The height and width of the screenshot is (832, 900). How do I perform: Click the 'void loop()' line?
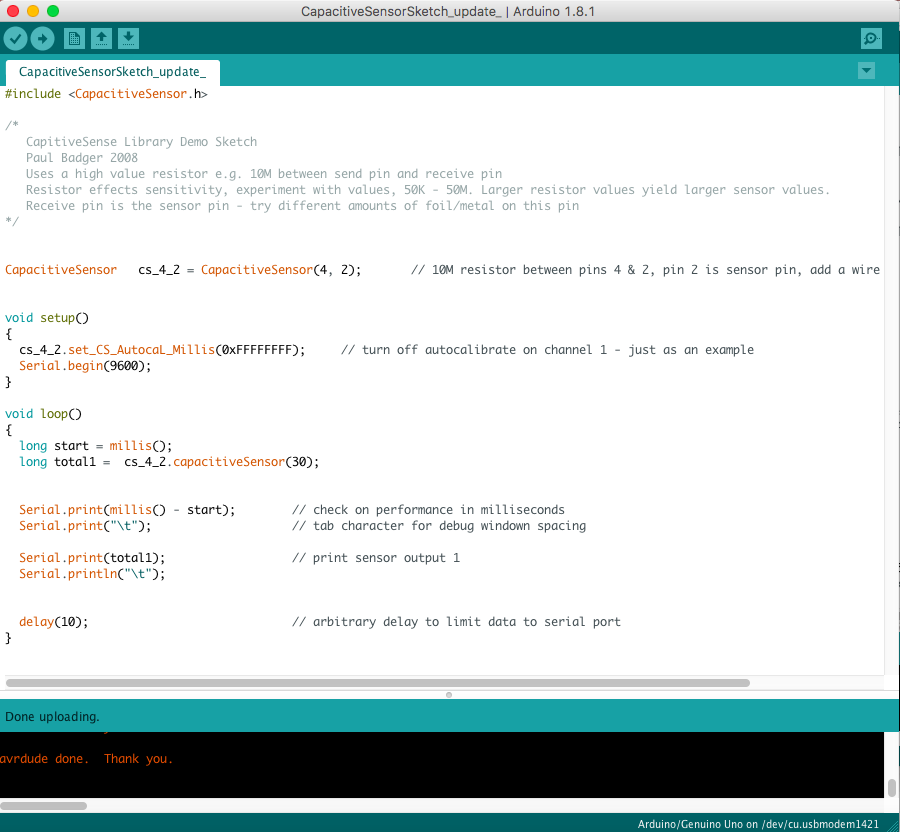pyautogui.click(x=44, y=414)
